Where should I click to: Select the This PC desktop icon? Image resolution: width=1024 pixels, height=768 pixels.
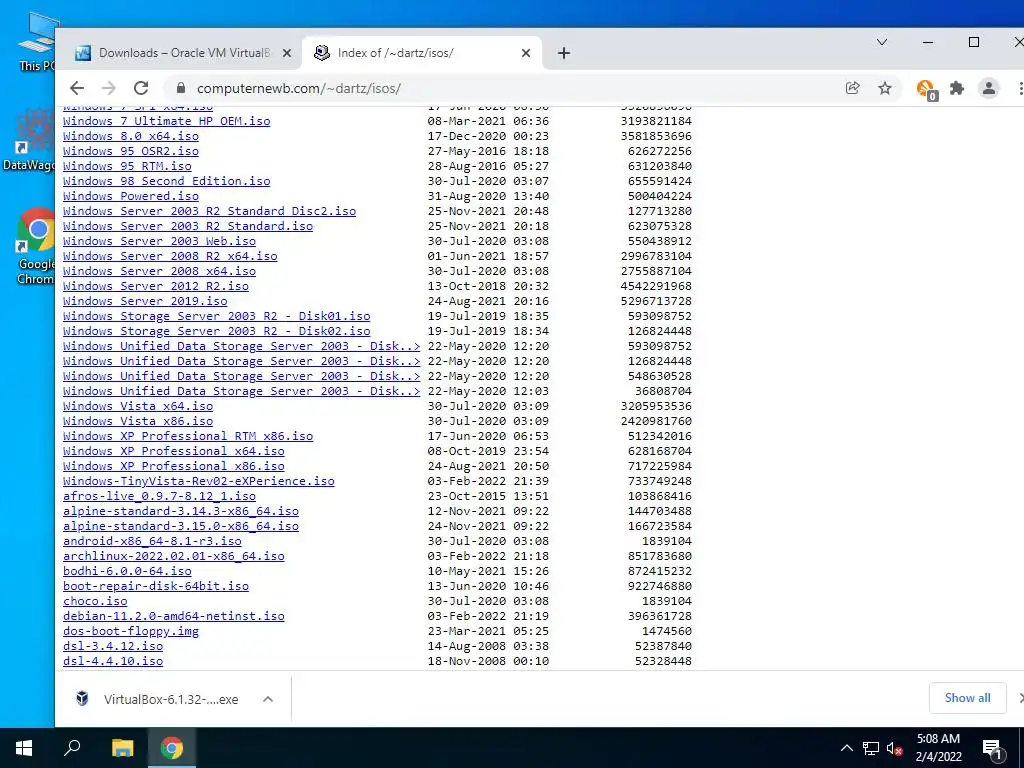coord(37,40)
